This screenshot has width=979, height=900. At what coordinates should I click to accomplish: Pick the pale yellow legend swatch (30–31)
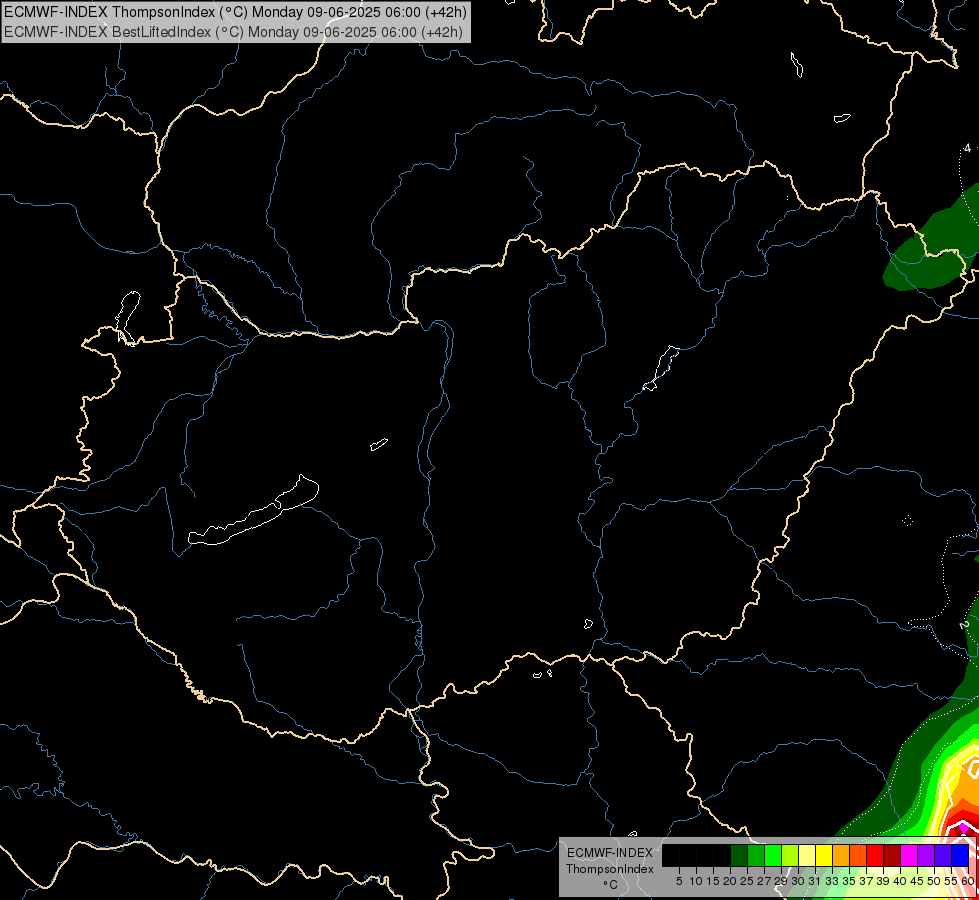click(807, 855)
